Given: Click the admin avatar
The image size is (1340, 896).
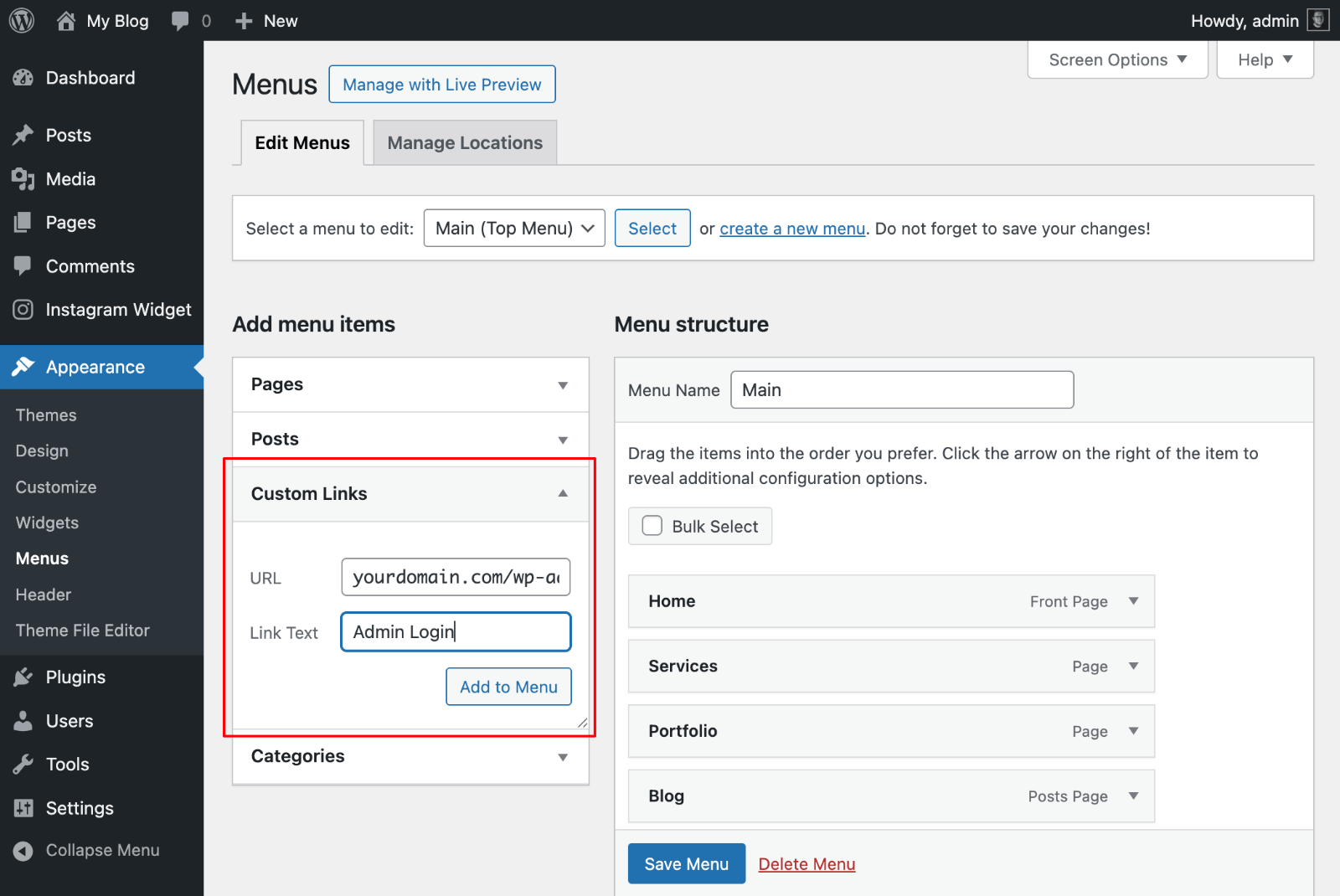Looking at the screenshot, I should (1317, 19).
